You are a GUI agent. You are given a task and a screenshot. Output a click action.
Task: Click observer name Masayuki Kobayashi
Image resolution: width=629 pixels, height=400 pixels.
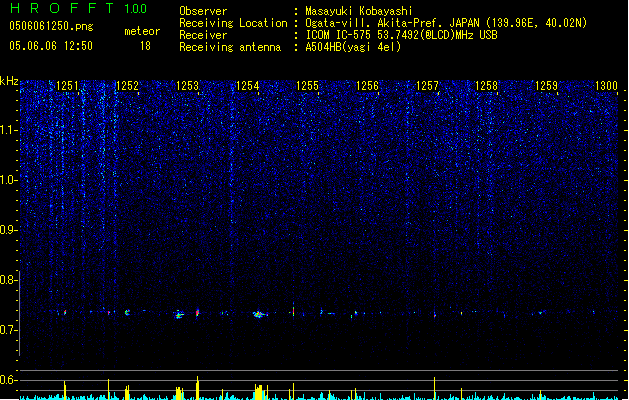(x=359, y=11)
